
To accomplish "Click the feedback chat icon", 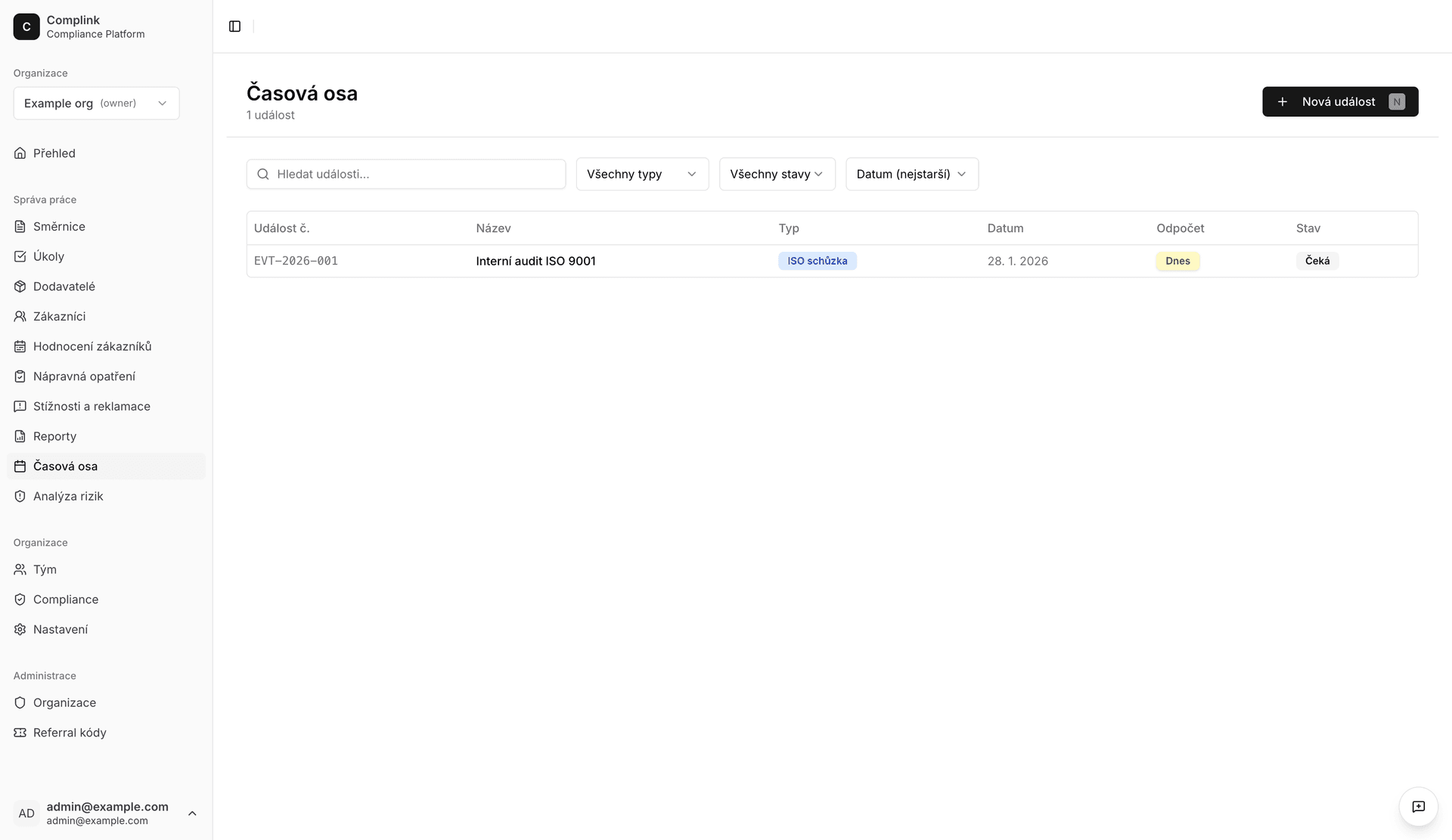I will click(x=1418, y=807).
